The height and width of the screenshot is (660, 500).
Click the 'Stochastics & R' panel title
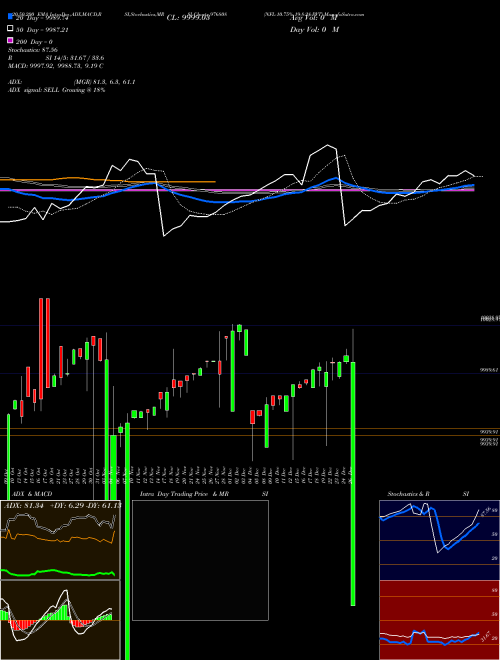coord(408,494)
